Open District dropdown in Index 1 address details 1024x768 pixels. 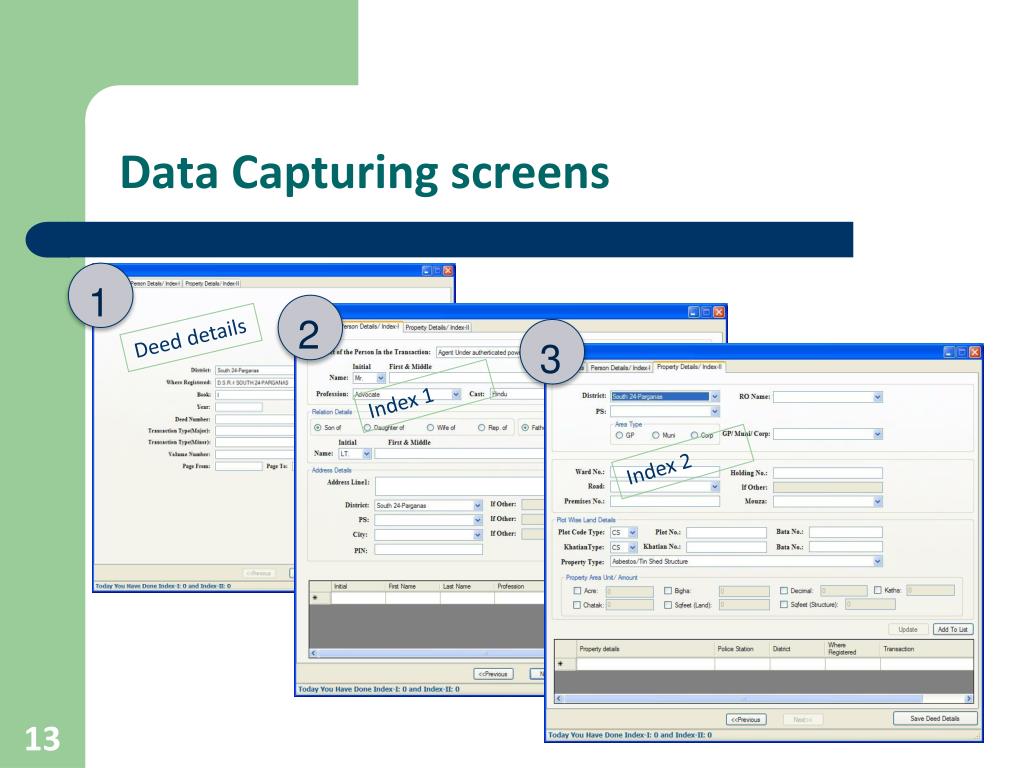(477, 505)
